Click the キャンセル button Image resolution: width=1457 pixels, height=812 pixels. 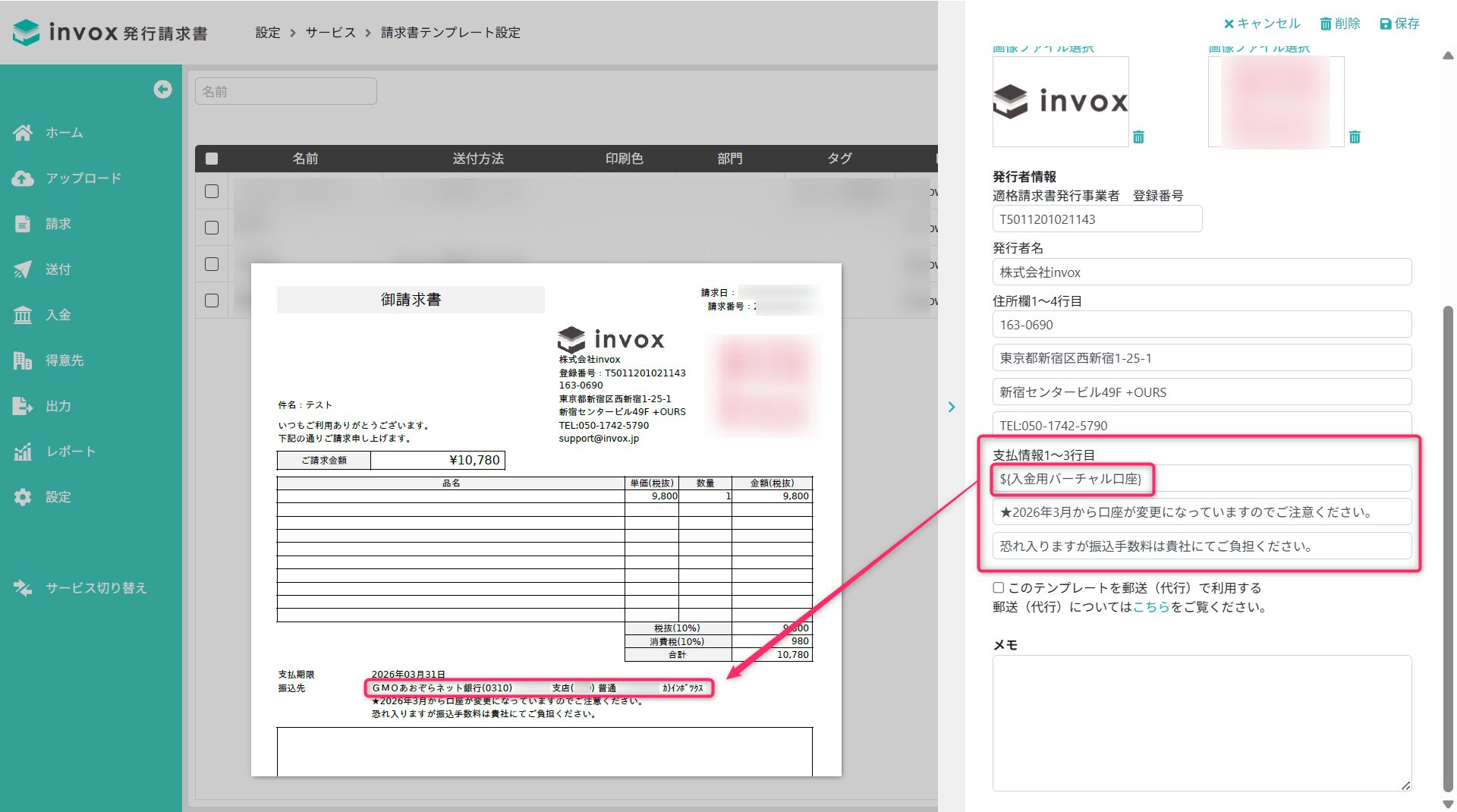click(1261, 24)
